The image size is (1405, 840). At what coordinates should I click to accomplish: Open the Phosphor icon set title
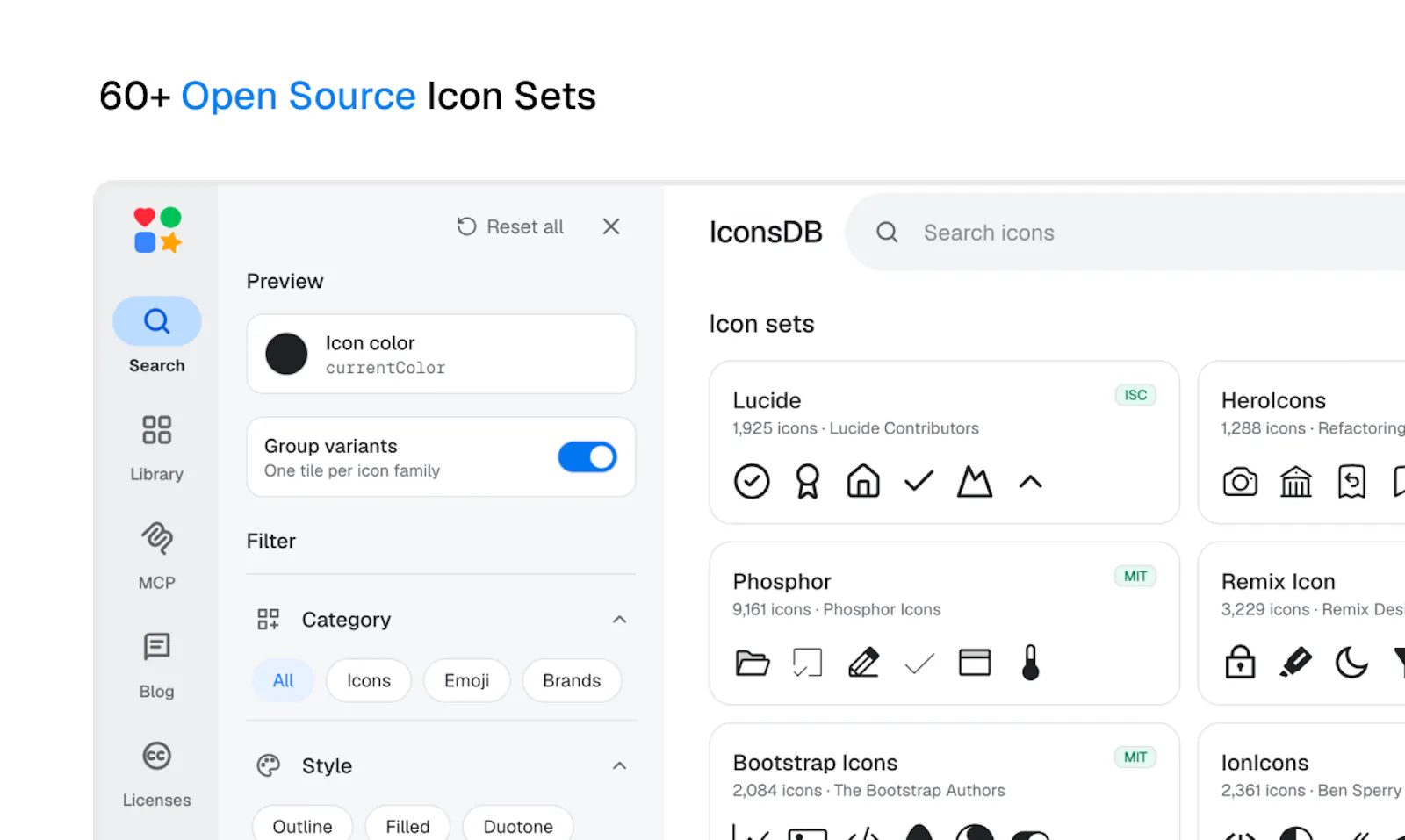pyautogui.click(x=782, y=582)
